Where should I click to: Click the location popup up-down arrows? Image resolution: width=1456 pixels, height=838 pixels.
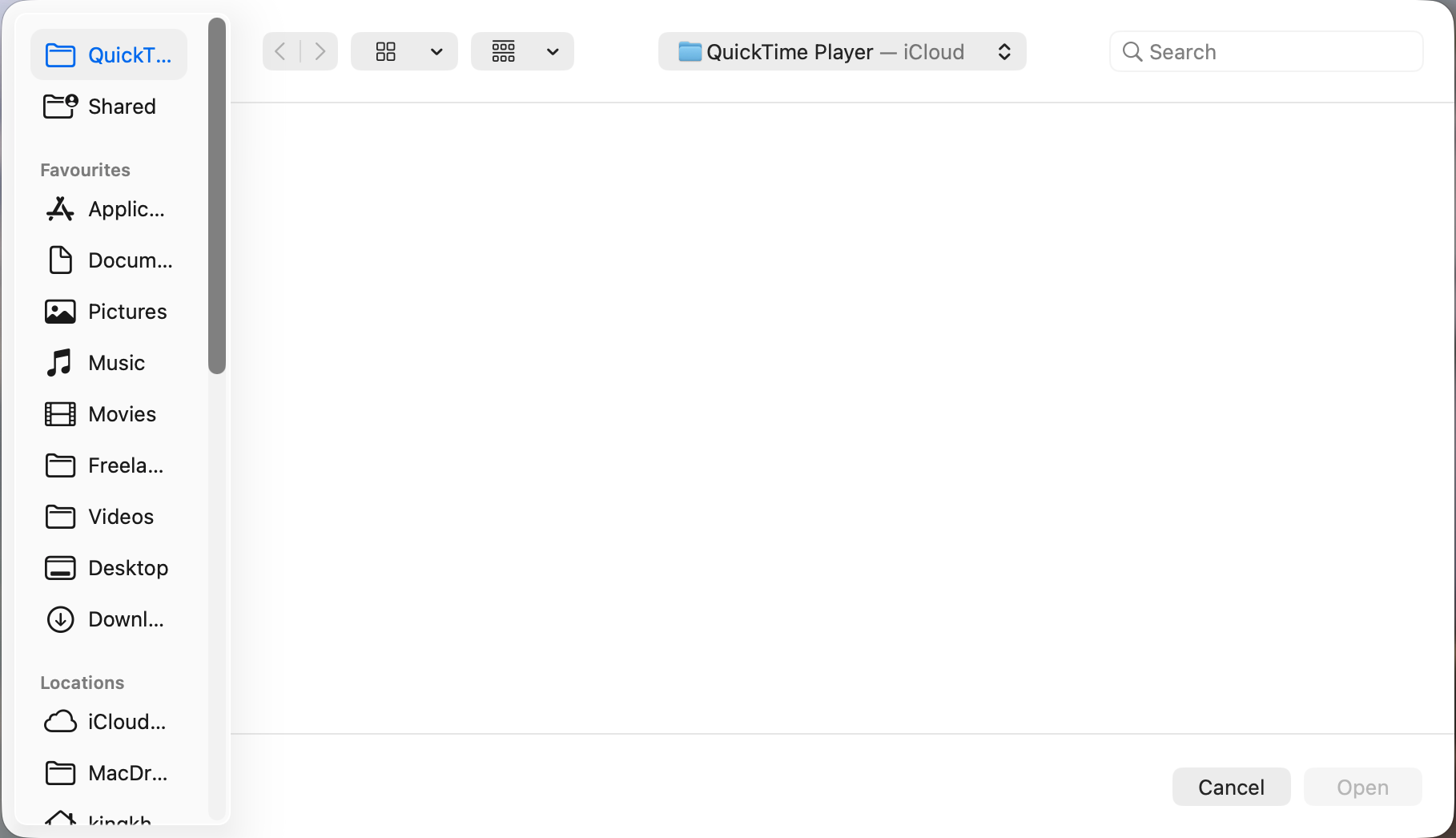click(1004, 52)
